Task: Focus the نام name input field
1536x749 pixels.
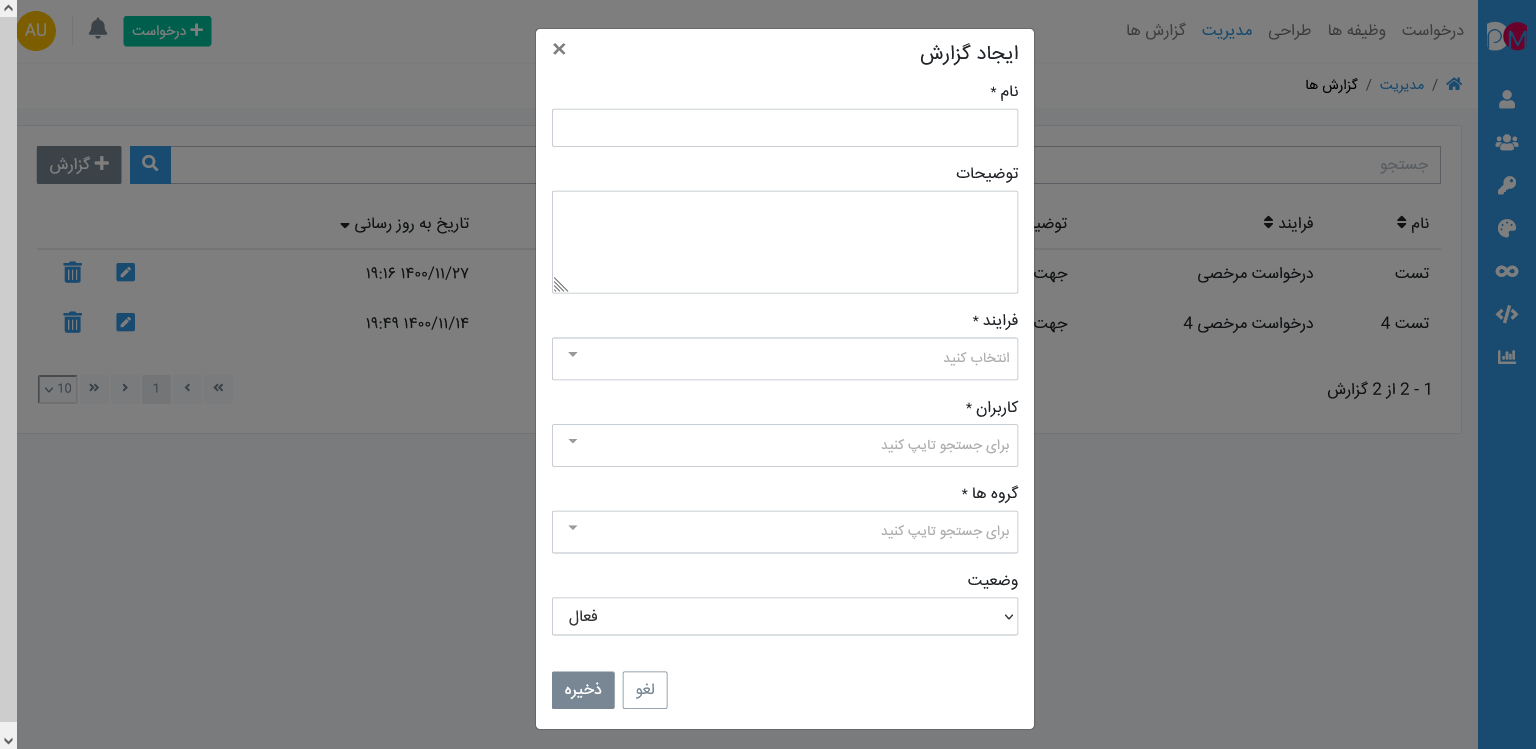Action: pyautogui.click(x=785, y=128)
